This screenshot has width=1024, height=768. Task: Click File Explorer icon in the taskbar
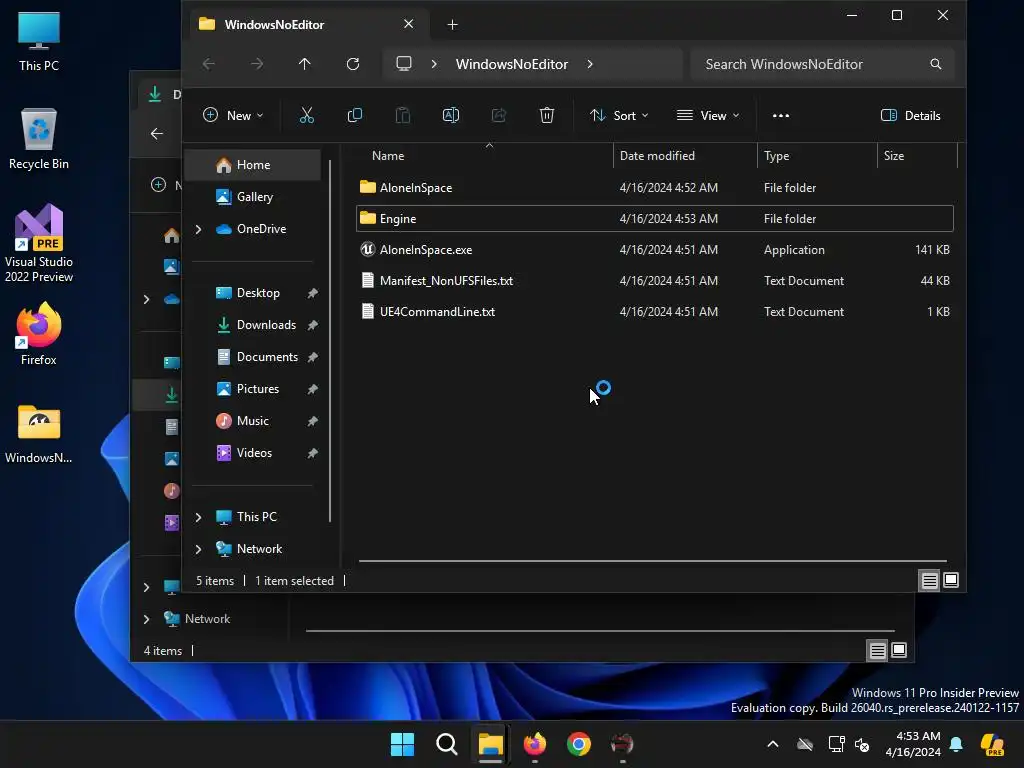[x=490, y=744]
